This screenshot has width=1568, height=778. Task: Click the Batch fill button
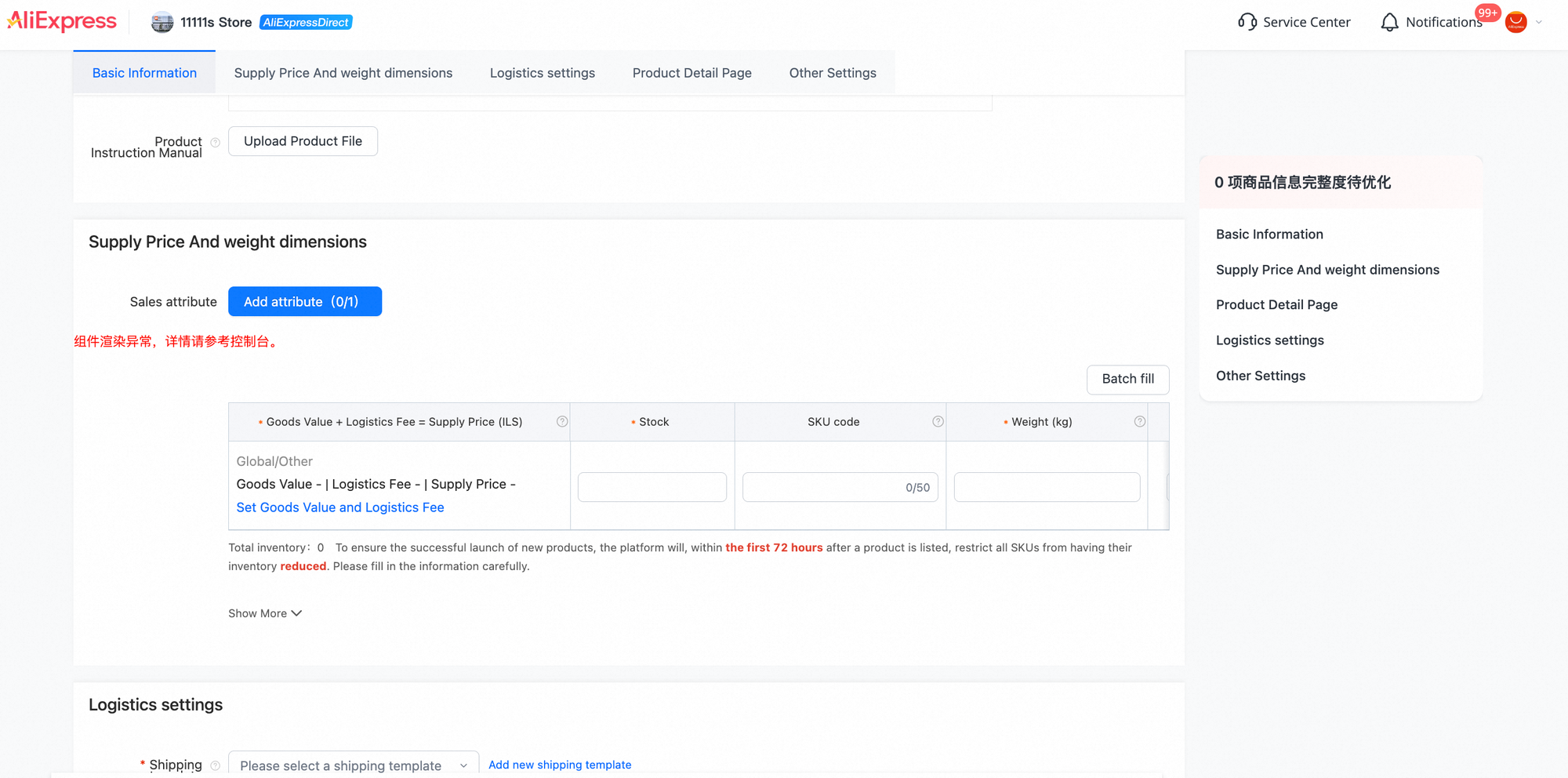[1127, 379]
